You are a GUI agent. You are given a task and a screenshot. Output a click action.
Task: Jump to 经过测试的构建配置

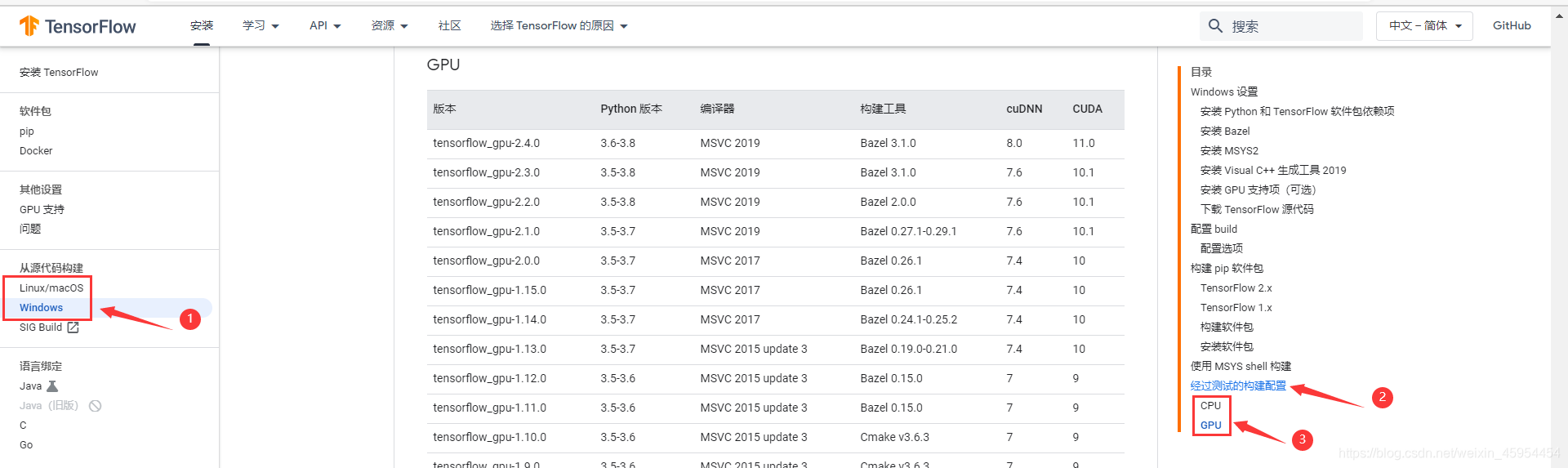[x=1238, y=386]
